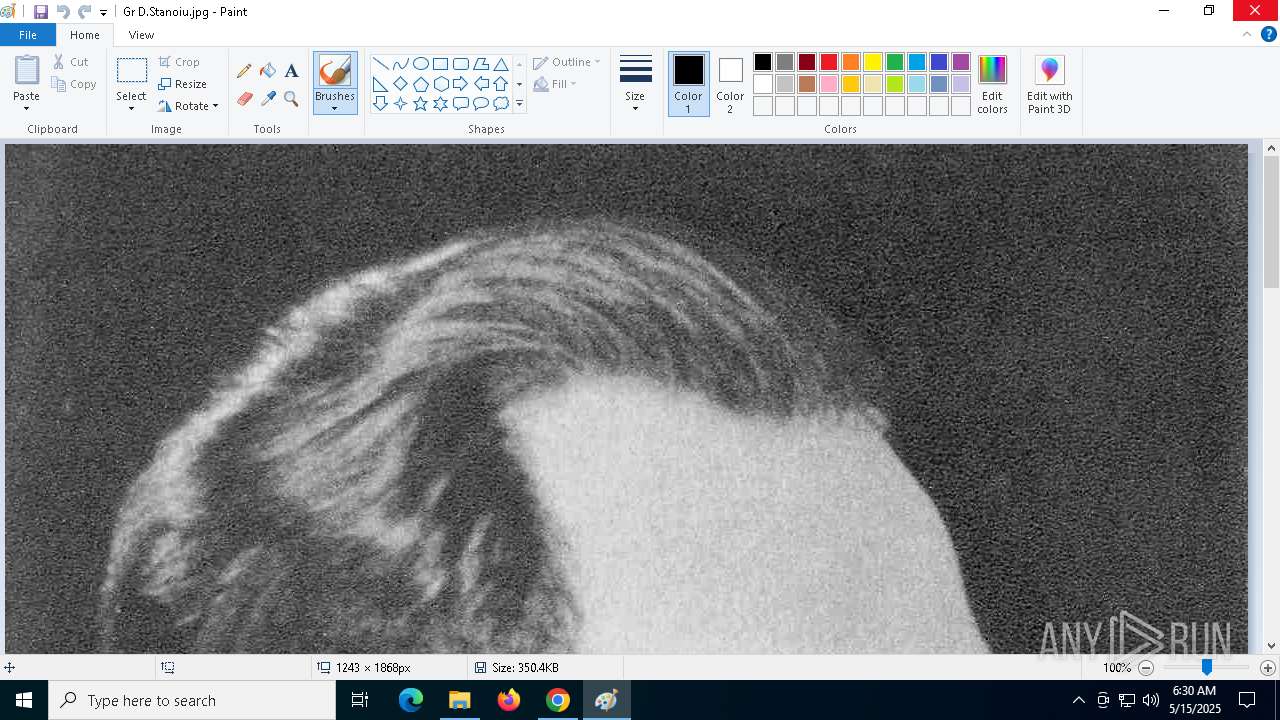Open the shape Outline dropdown

[x=567, y=62]
